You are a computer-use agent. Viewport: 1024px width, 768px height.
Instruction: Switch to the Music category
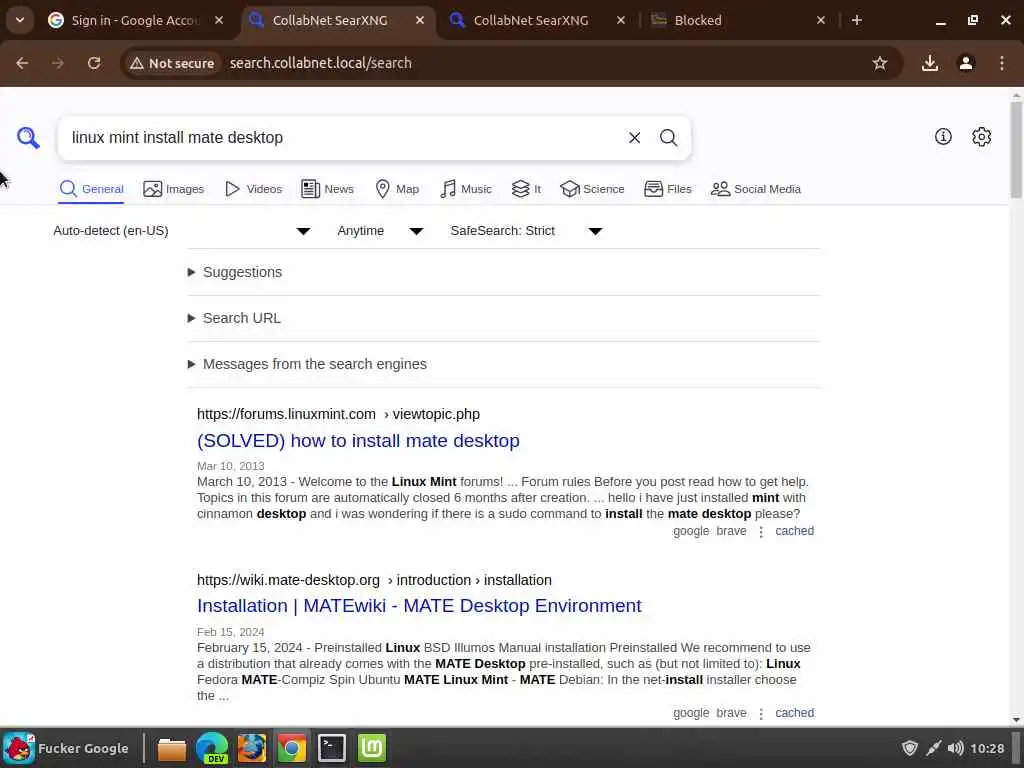(x=466, y=189)
